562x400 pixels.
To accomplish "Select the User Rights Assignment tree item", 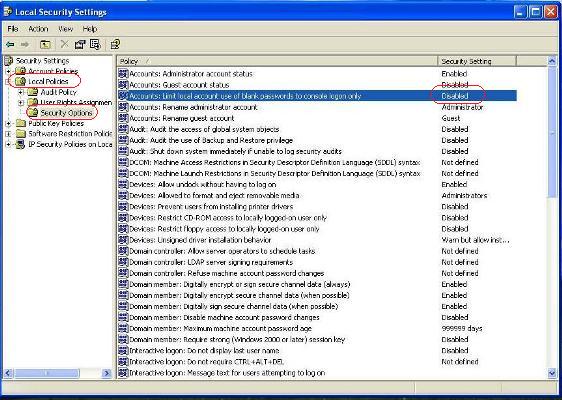I will click(x=76, y=103).
